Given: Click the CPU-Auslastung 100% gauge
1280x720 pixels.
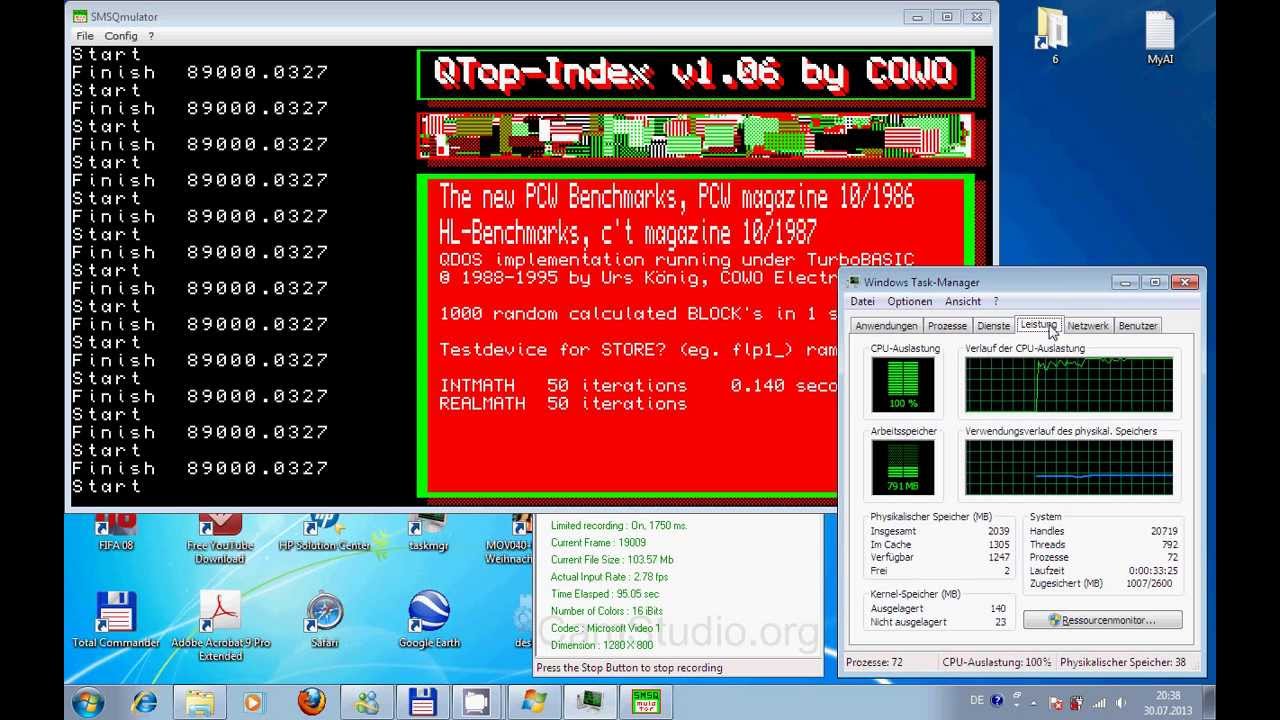Looking at the screenshot, I should coord(903,385).
